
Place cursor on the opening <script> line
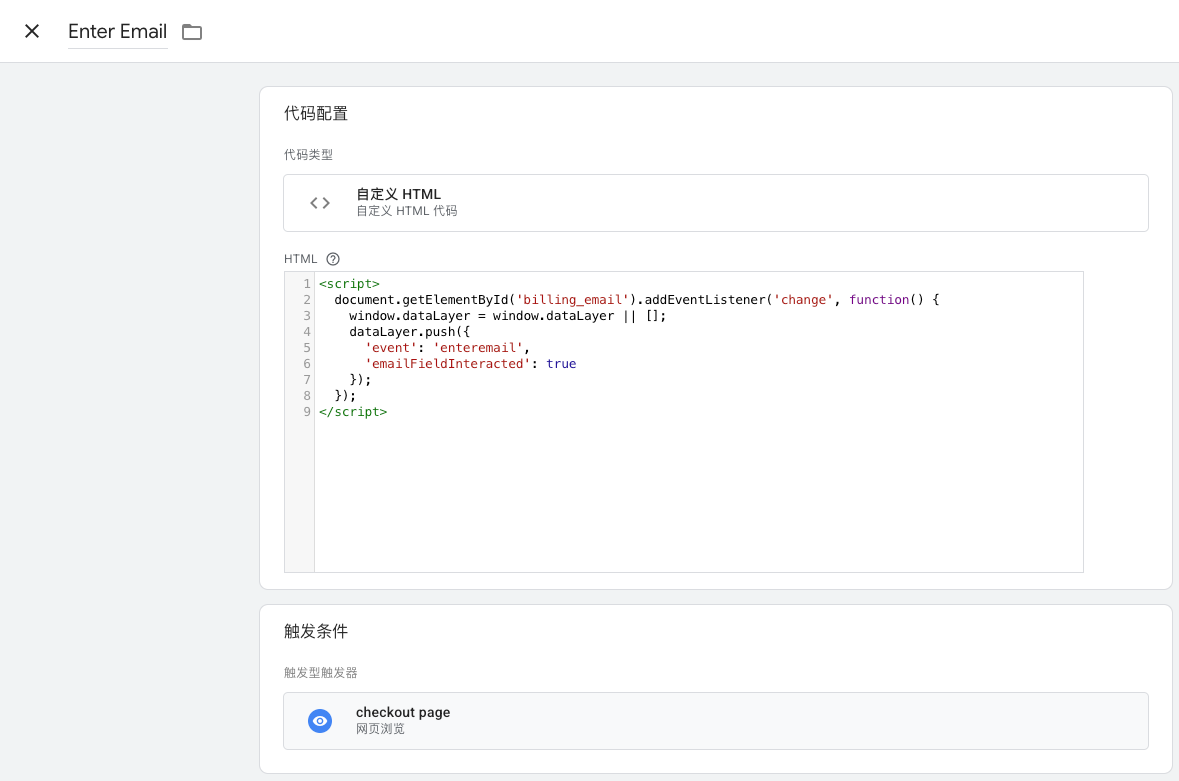pos(349,284)
